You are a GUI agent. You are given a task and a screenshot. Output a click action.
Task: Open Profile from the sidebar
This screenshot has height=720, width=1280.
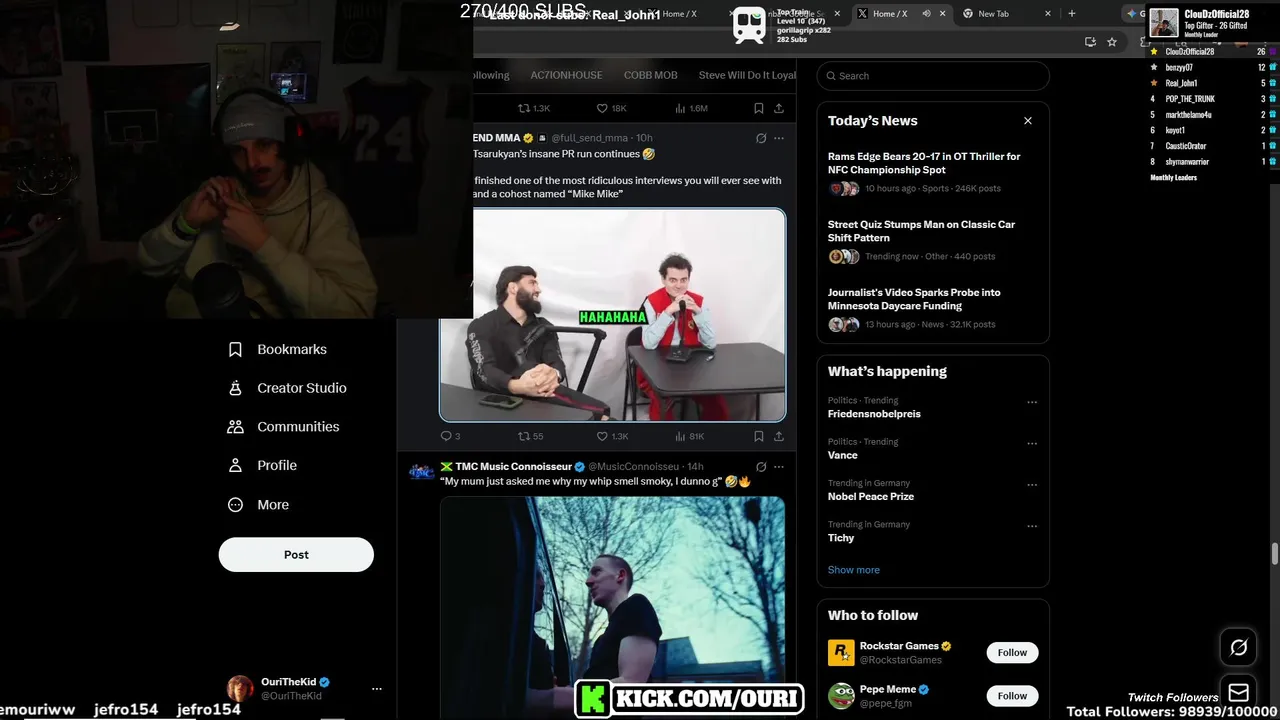(263, 465)
